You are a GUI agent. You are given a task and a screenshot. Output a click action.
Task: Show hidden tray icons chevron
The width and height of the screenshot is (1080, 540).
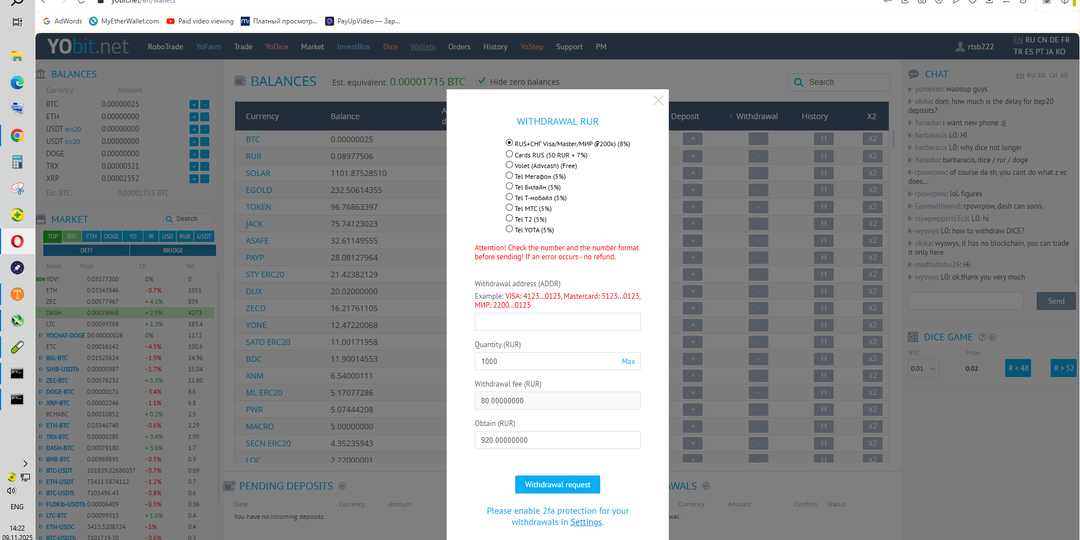coord(25,464)
